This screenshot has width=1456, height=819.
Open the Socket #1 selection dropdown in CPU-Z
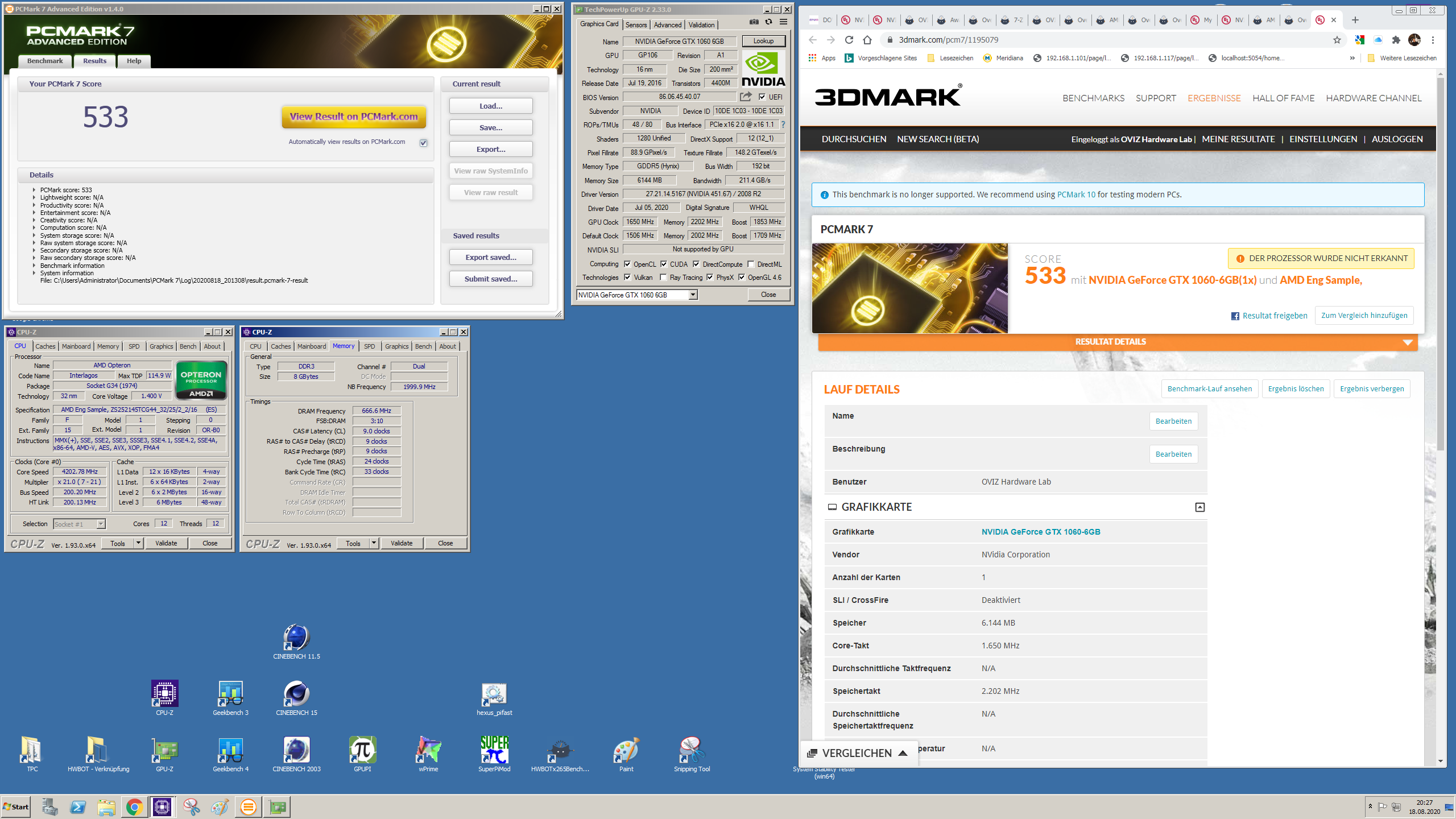(x=101, y=524)
